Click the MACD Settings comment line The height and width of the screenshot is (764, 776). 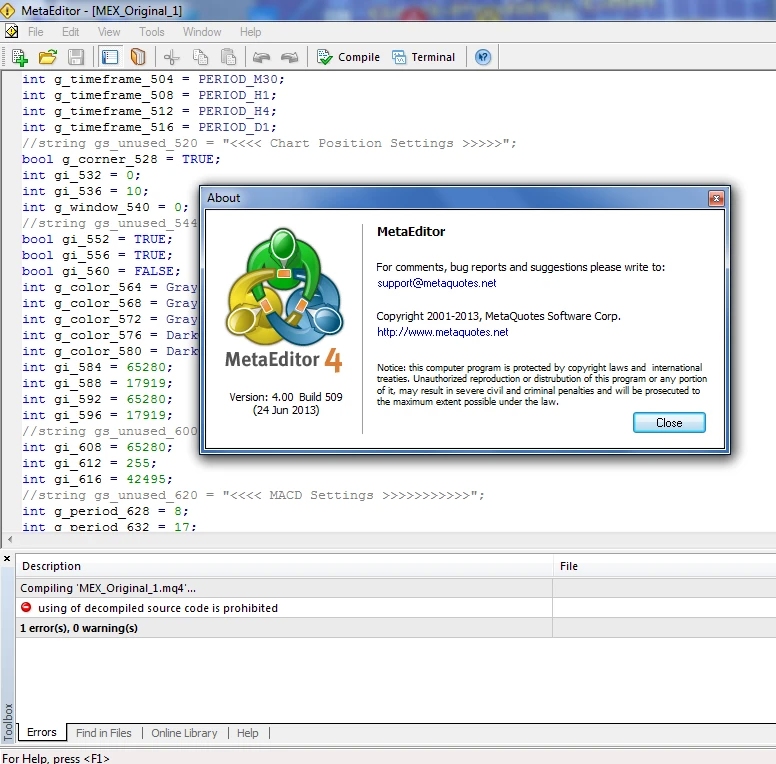(253, 495)
